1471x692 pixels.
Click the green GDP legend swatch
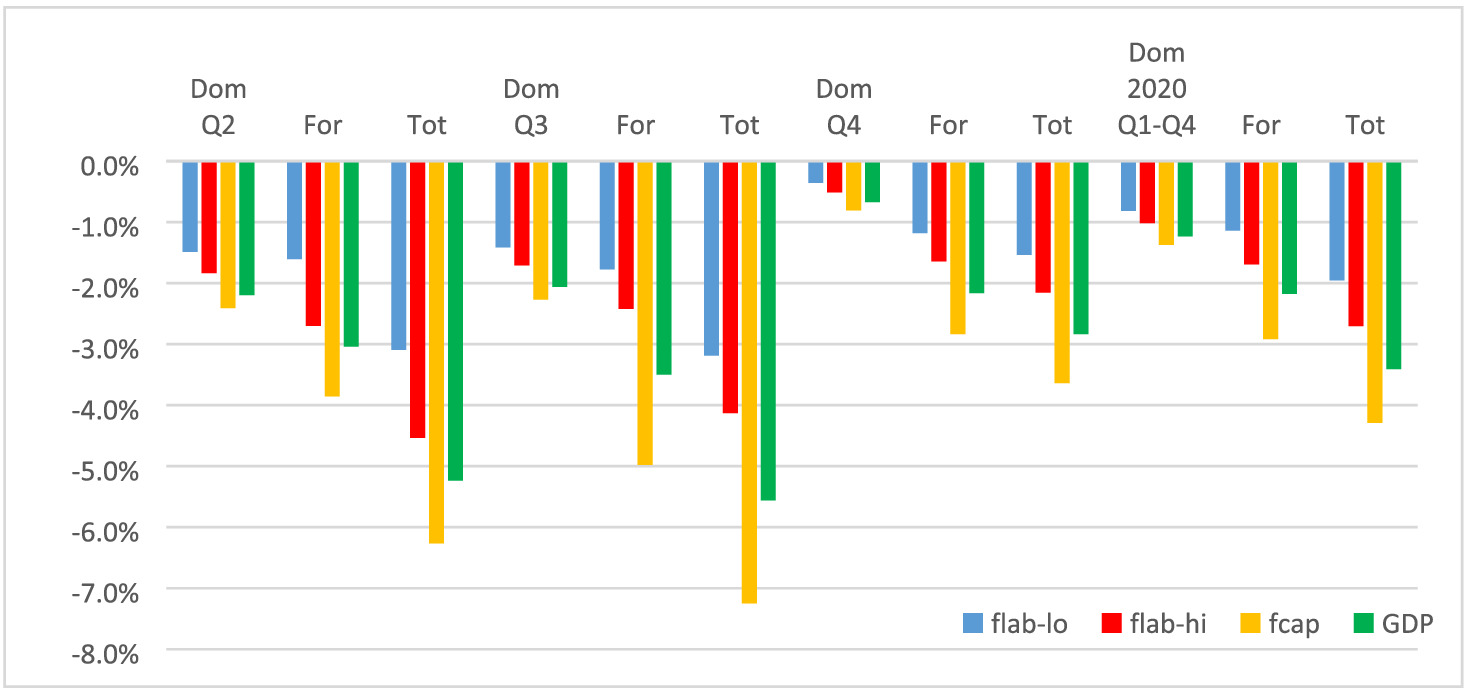[1363, 625]
